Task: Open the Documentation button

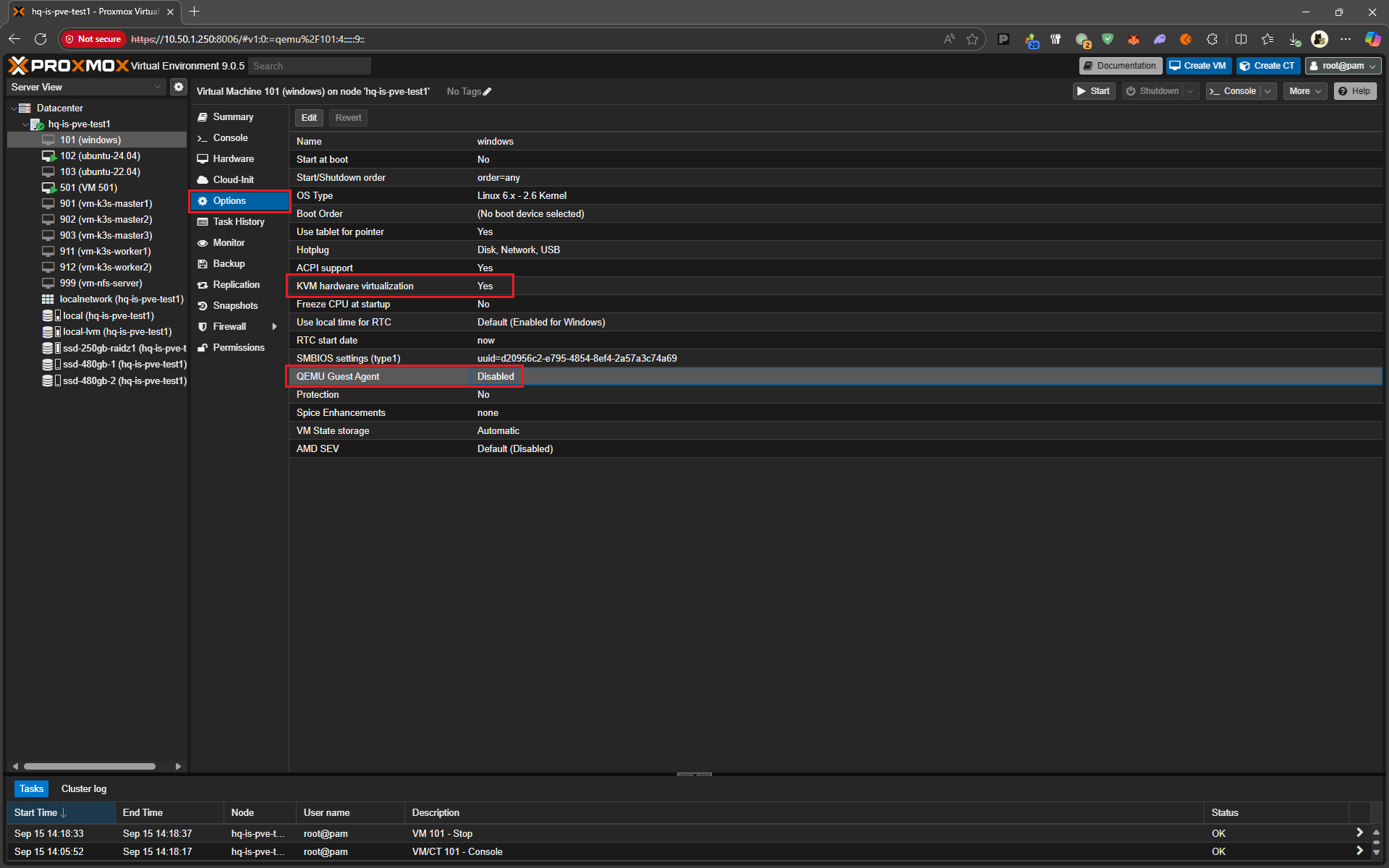Action: tap(1120, 66)
